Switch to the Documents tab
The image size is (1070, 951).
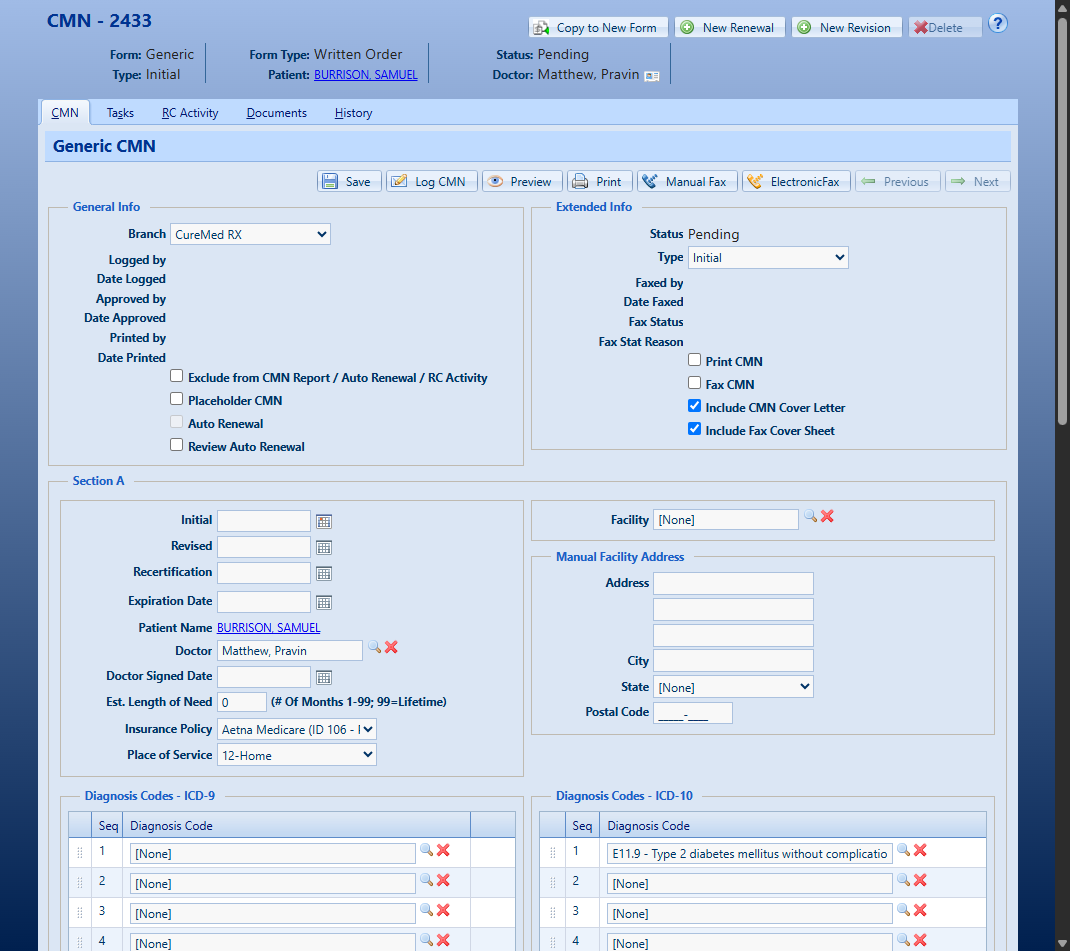[x=276, y=113]
